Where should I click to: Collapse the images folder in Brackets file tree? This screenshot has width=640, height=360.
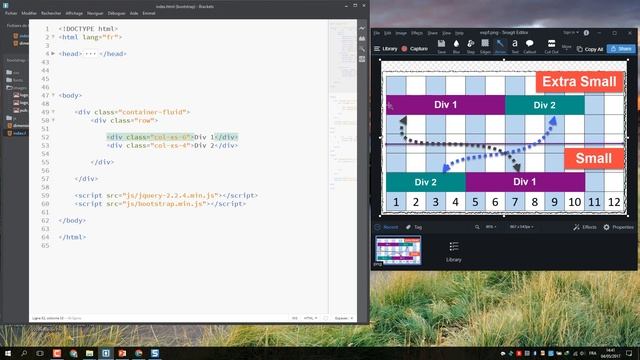(17, 87)
